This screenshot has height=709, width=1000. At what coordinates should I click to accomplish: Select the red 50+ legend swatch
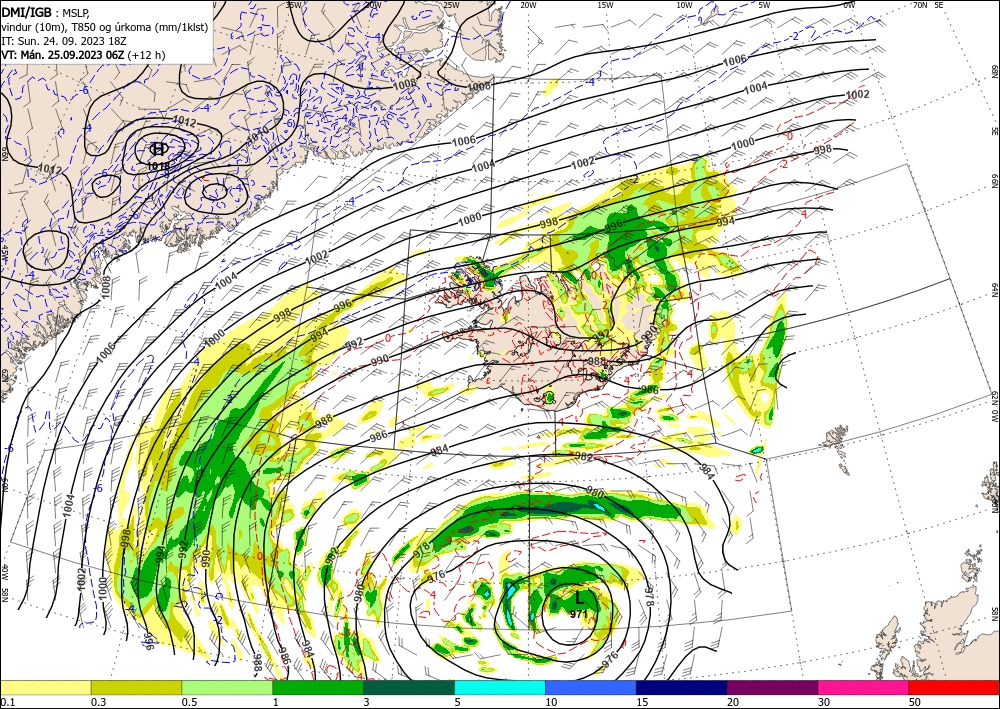(x=954, y=687)
